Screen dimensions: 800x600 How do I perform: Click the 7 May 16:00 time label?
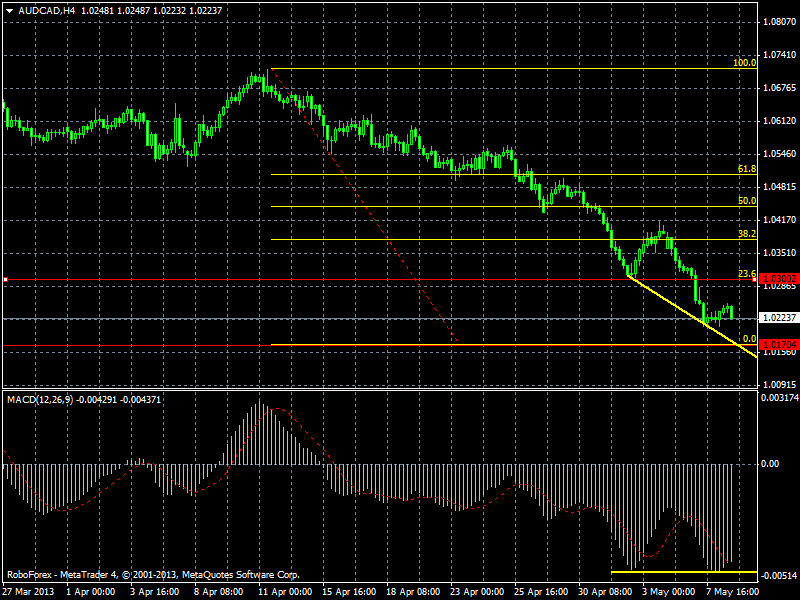[x=733, y=592]
